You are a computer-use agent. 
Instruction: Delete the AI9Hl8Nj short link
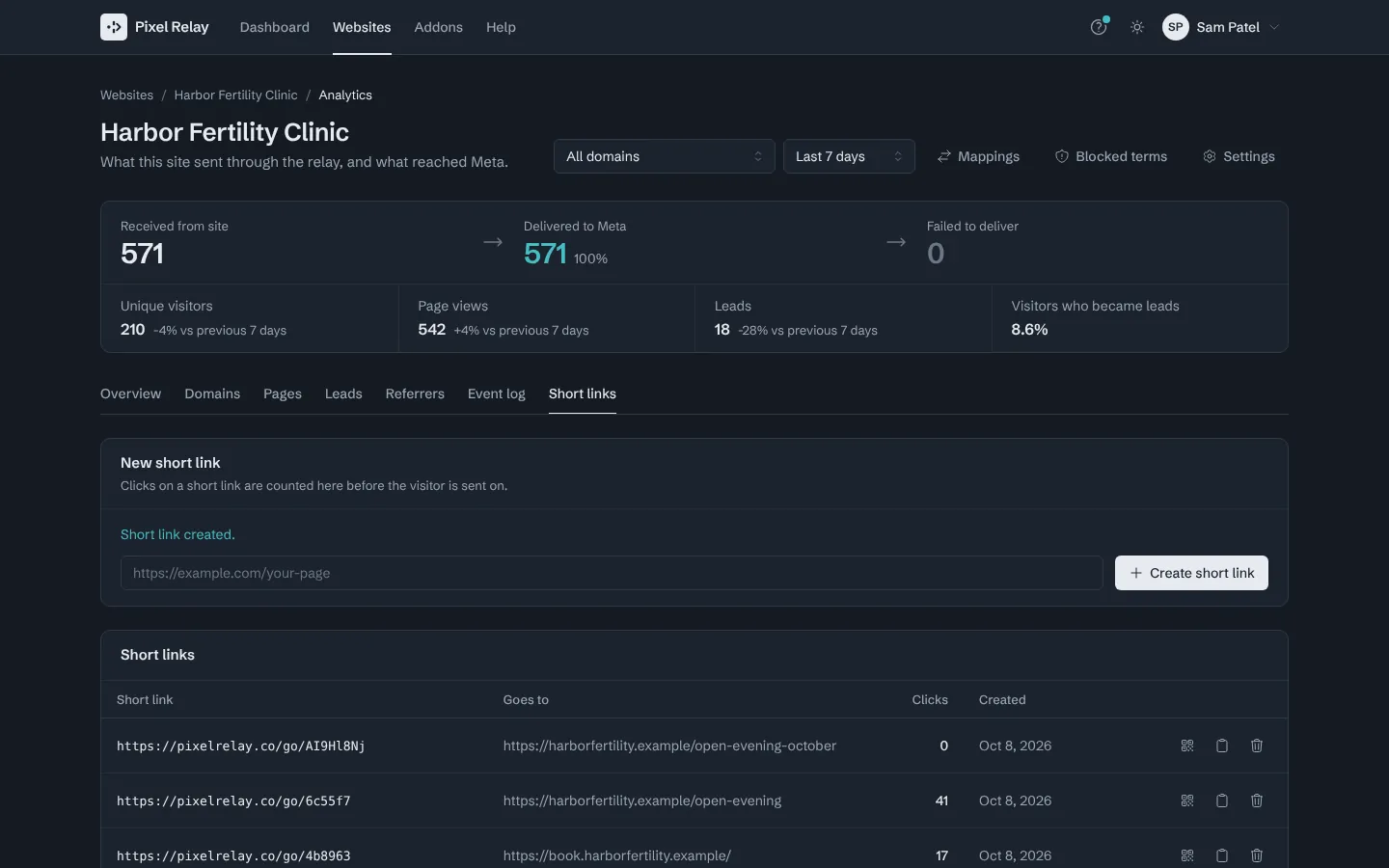1257,746
